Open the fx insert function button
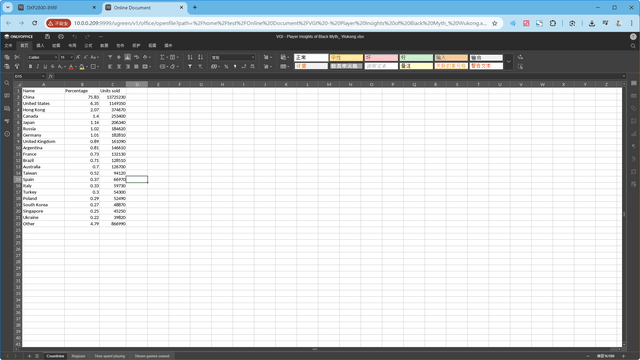The height and width of the screenshot is (360, 640). (x=51, y=76)
